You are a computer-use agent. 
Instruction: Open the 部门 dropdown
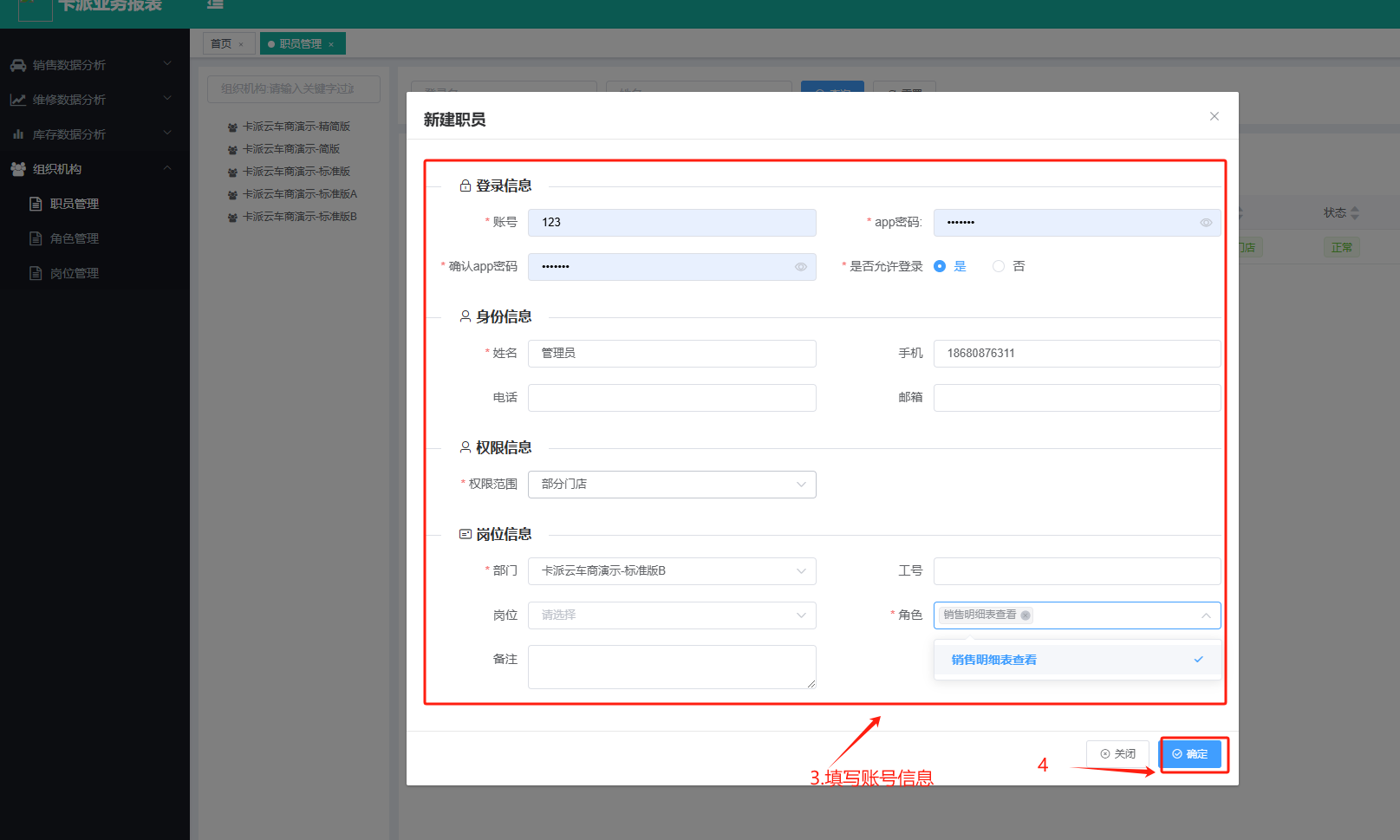(672, 571)
